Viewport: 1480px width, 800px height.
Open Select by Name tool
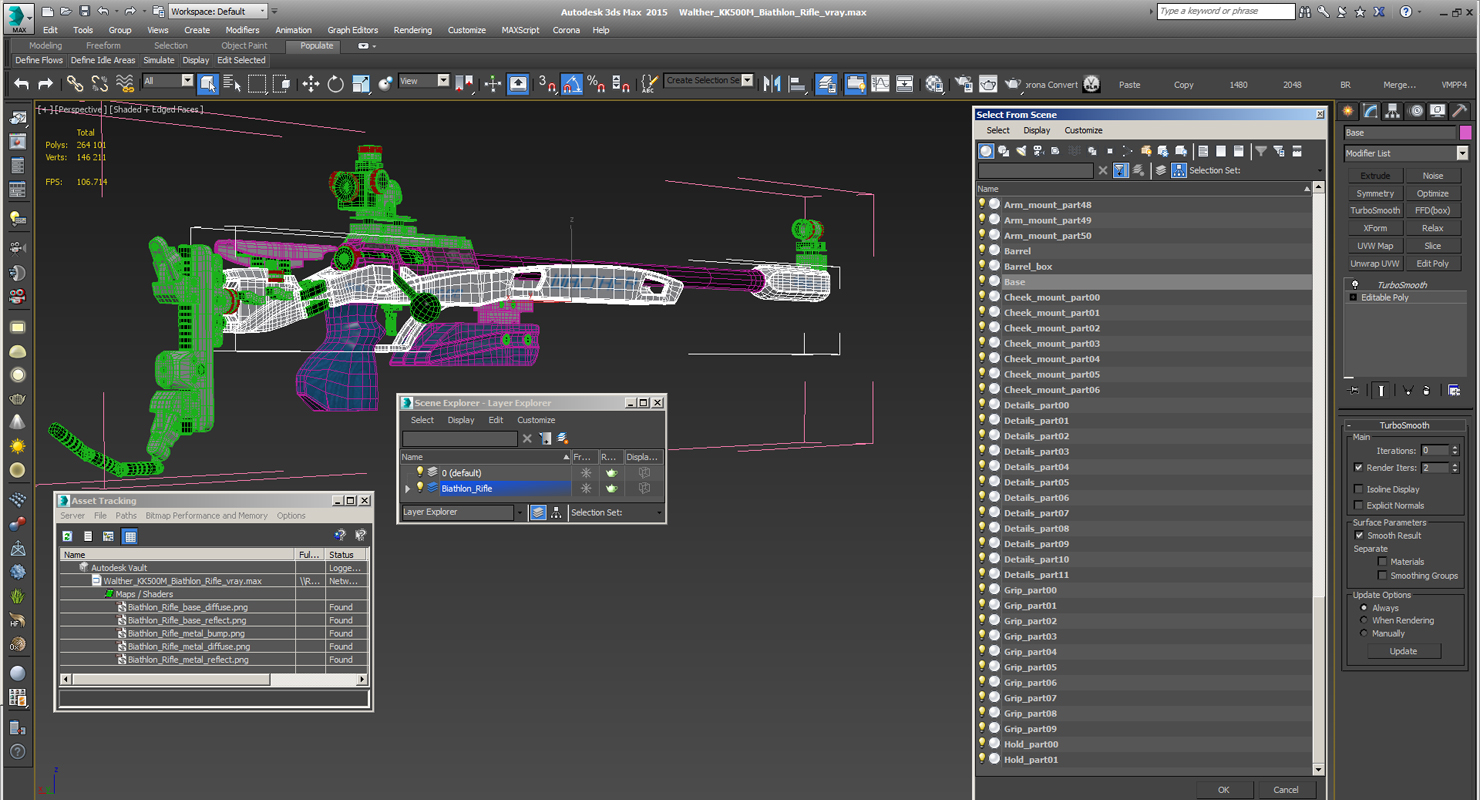click(x=232, y=84)
